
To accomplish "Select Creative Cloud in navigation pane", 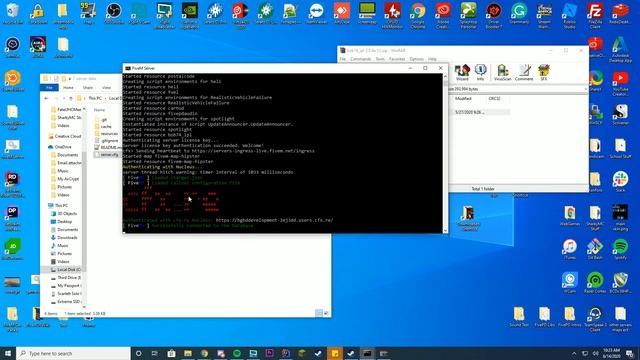I will coord(64,136).
